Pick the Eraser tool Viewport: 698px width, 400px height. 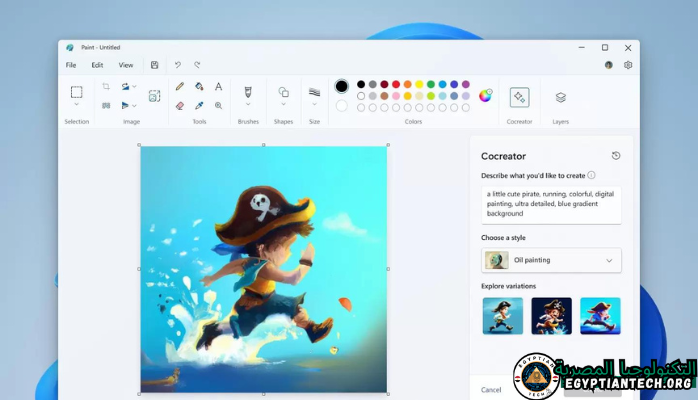click(180, 105)
